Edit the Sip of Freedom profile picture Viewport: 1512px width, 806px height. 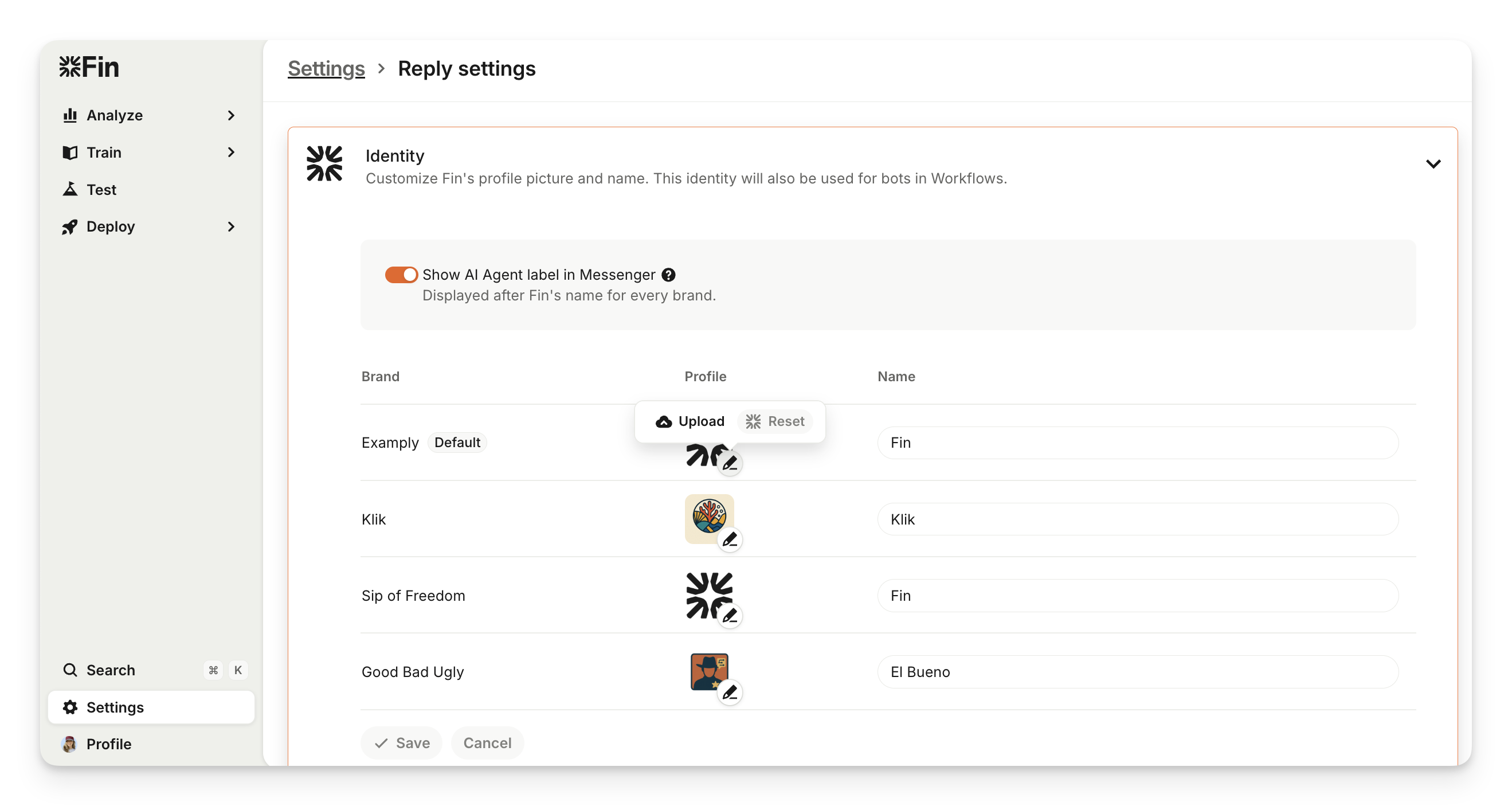pos(730,616)
